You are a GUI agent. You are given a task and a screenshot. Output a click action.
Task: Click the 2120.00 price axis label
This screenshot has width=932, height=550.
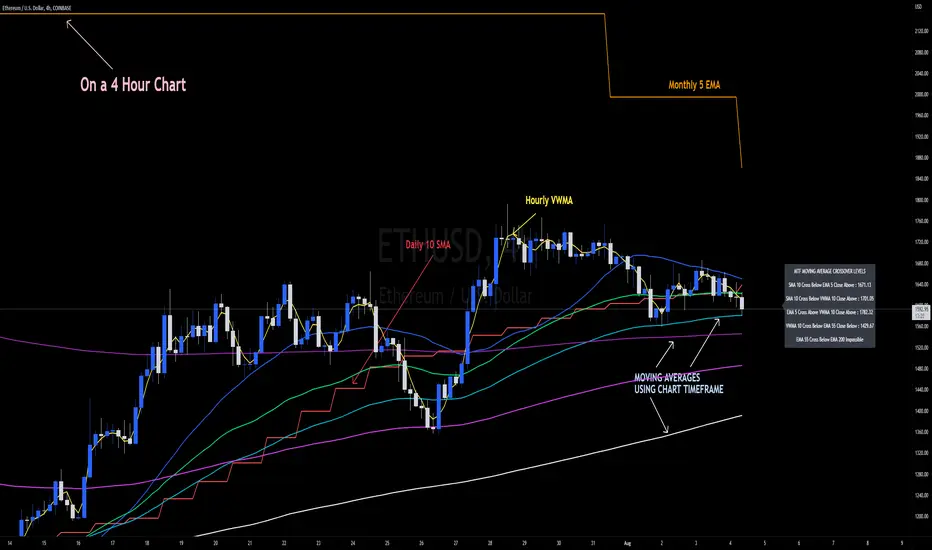pyautogui.click(x=922, y=31)
